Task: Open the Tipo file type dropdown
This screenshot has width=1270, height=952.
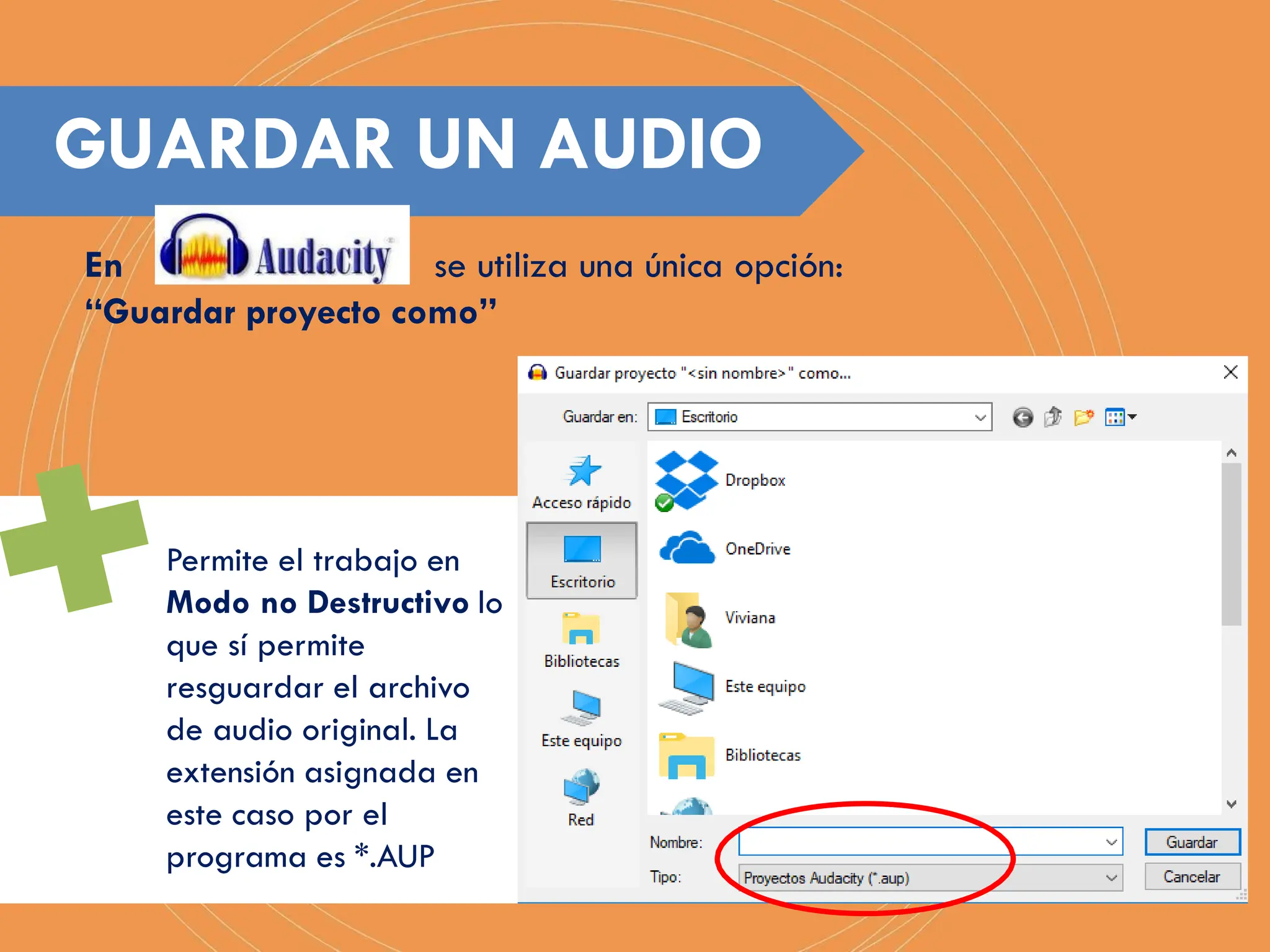Action: click(930, 878)
